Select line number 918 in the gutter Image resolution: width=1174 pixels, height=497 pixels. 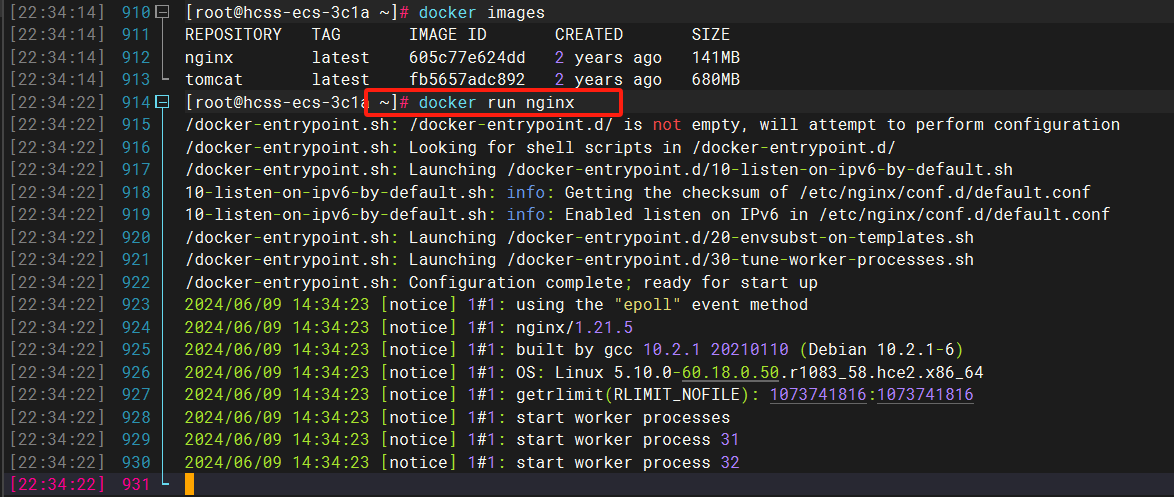[x=135, y=192]
